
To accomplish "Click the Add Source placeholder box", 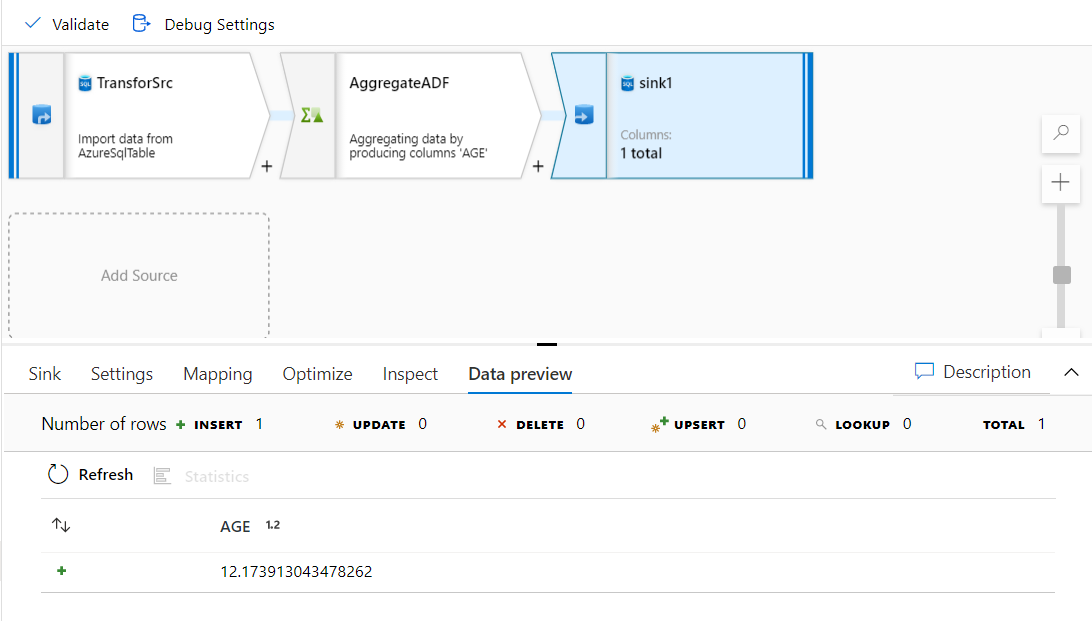I will [138, 275].
